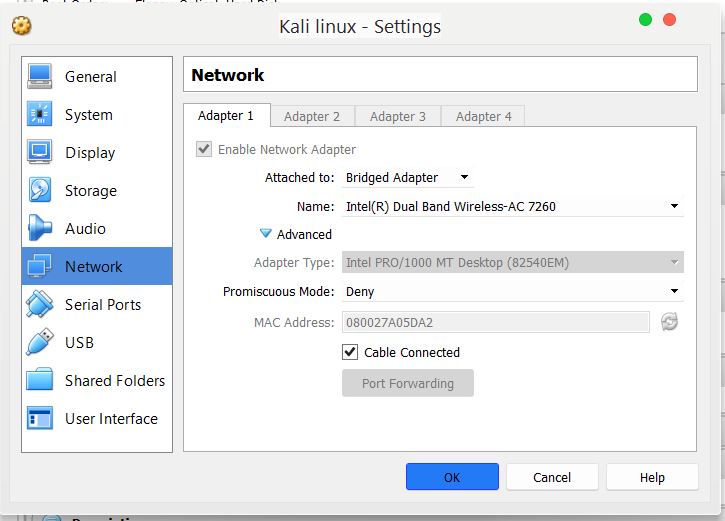
Task: Select Shared Folders in the settings list
Action: click(x=97, y=380)
